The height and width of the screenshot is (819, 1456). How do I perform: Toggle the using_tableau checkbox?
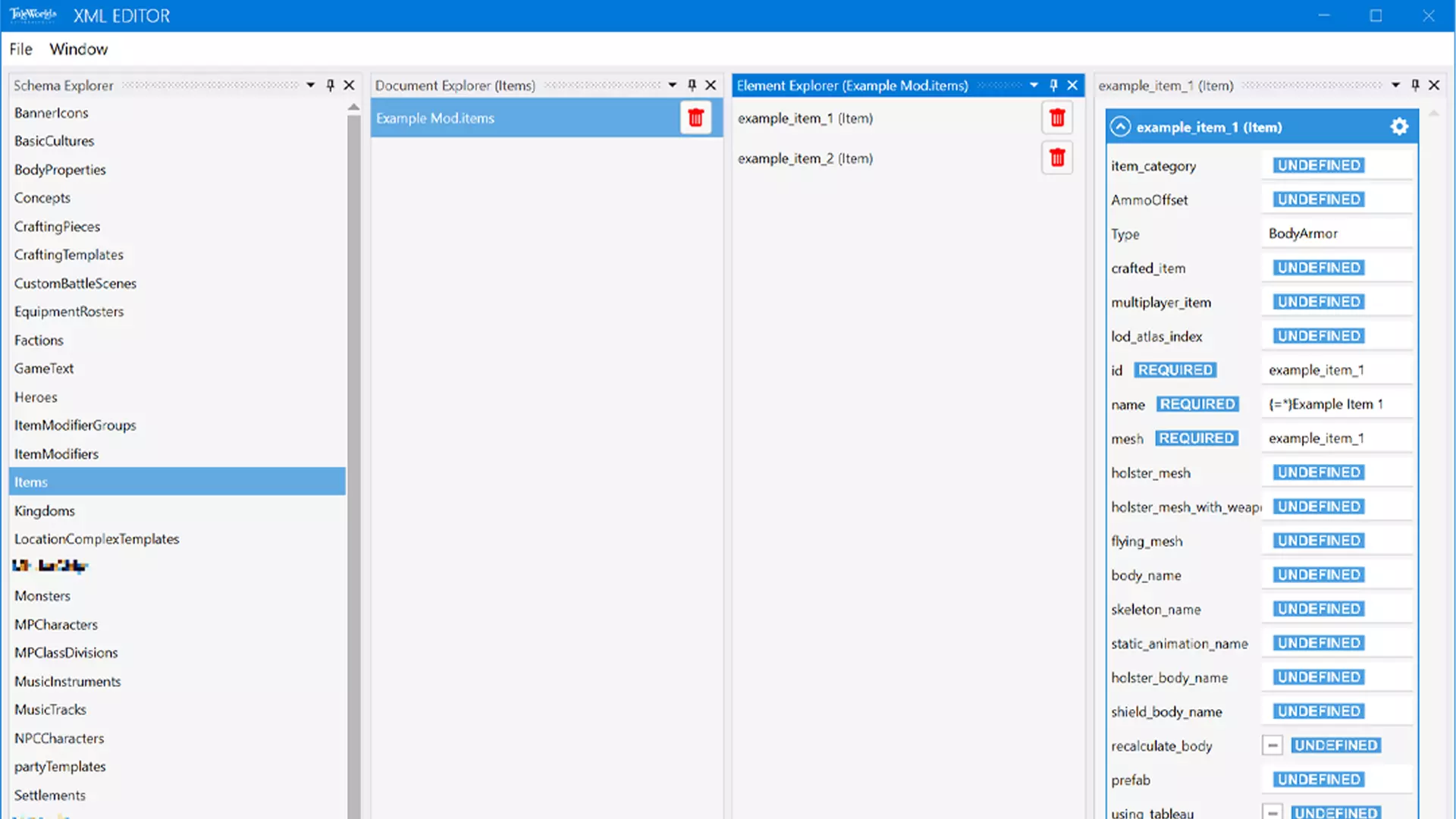point(1272,812)
